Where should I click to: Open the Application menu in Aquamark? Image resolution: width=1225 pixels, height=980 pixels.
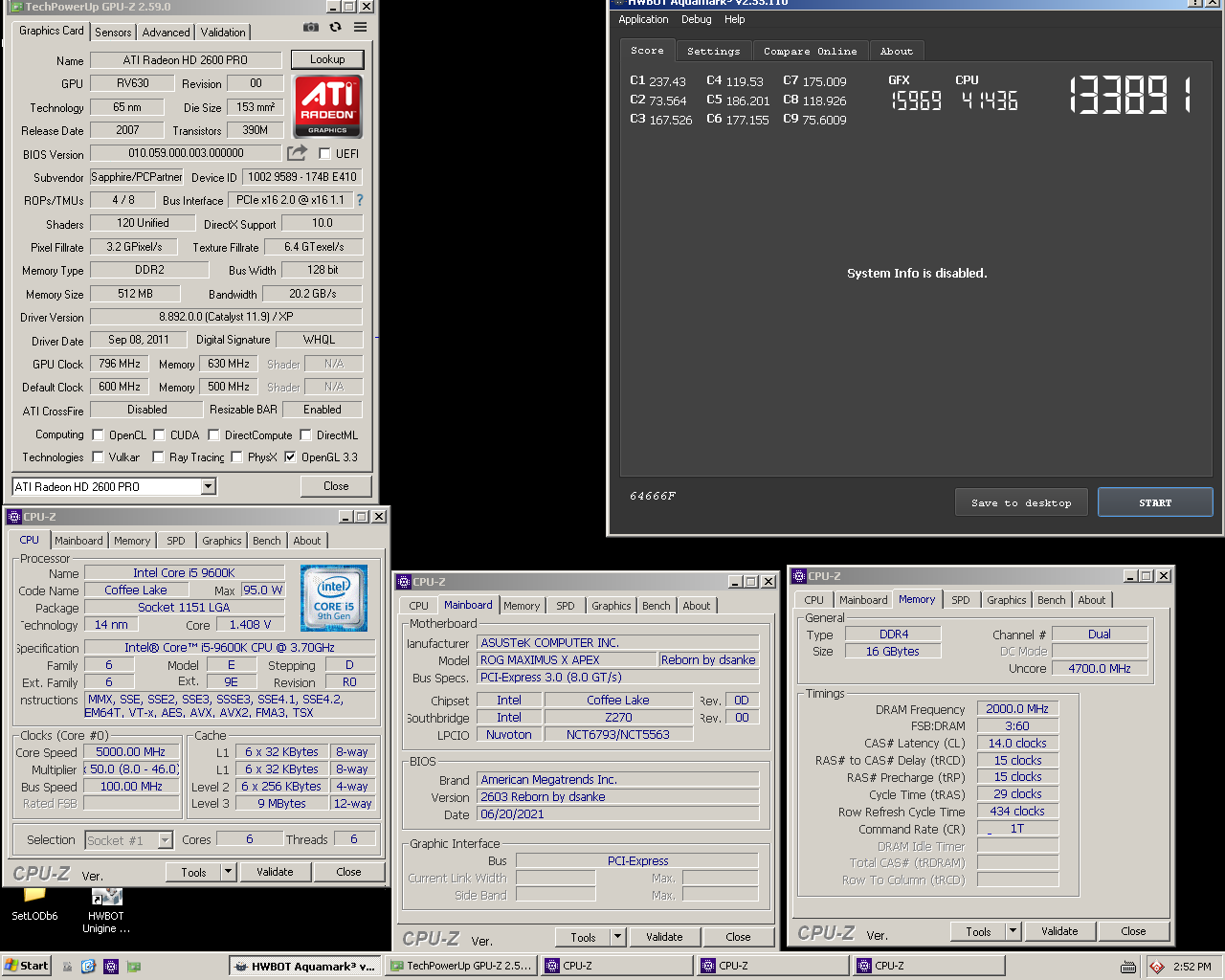click(x=643, y=19)
